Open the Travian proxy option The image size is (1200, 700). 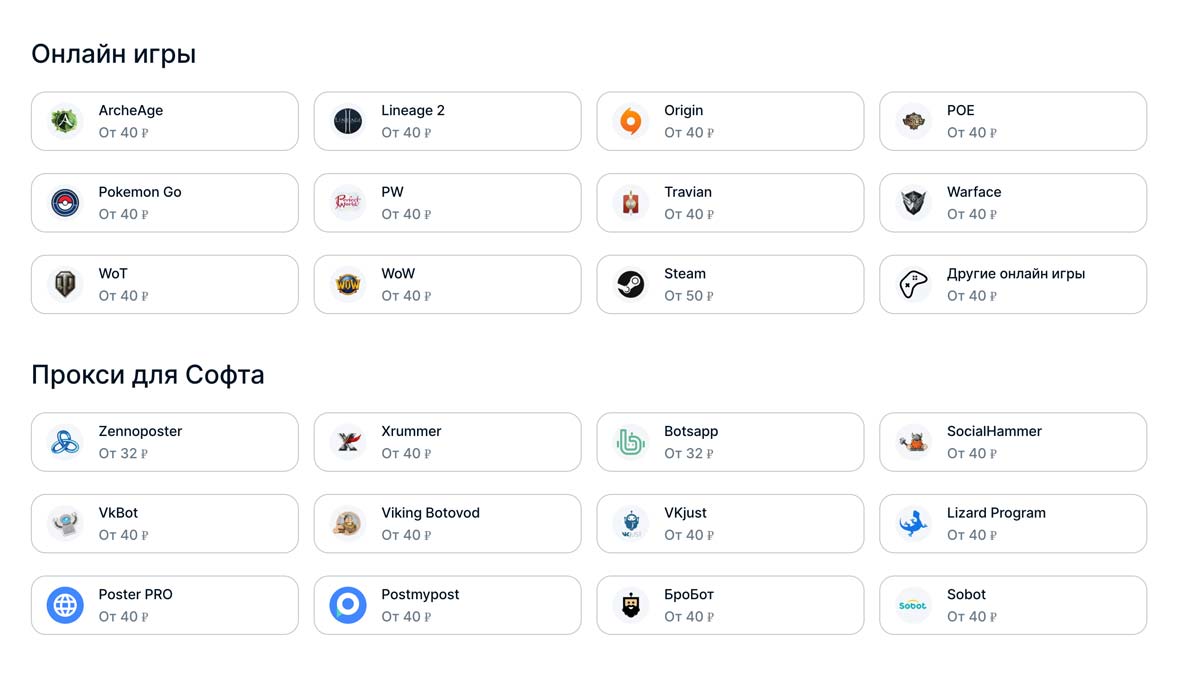click(x=730, y=203)
